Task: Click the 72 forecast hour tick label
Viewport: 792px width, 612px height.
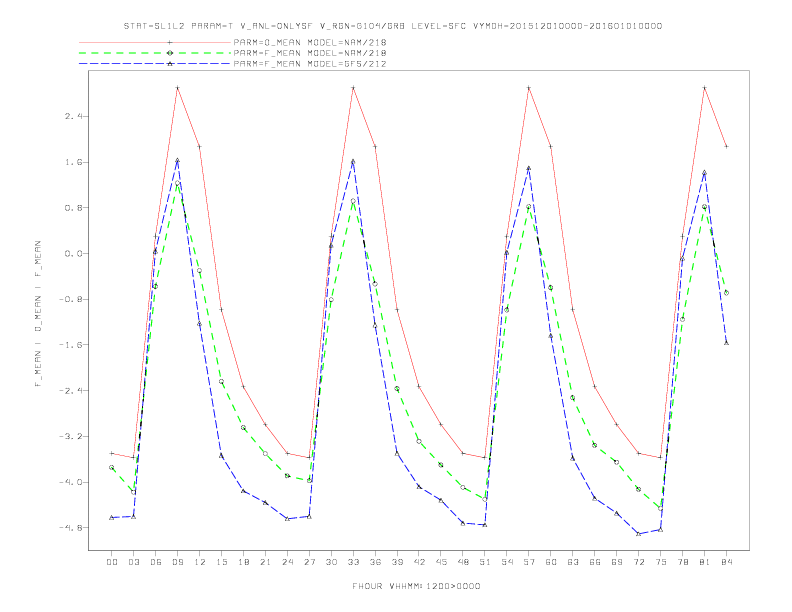Action: click(639, 562)
